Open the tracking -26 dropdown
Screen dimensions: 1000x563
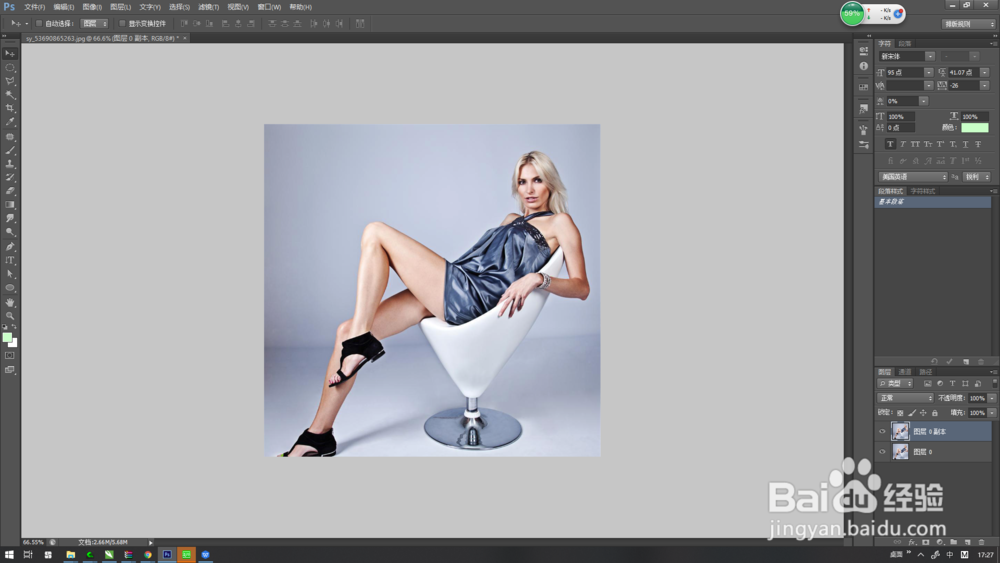pyautogui.click(x=985, y=85)
